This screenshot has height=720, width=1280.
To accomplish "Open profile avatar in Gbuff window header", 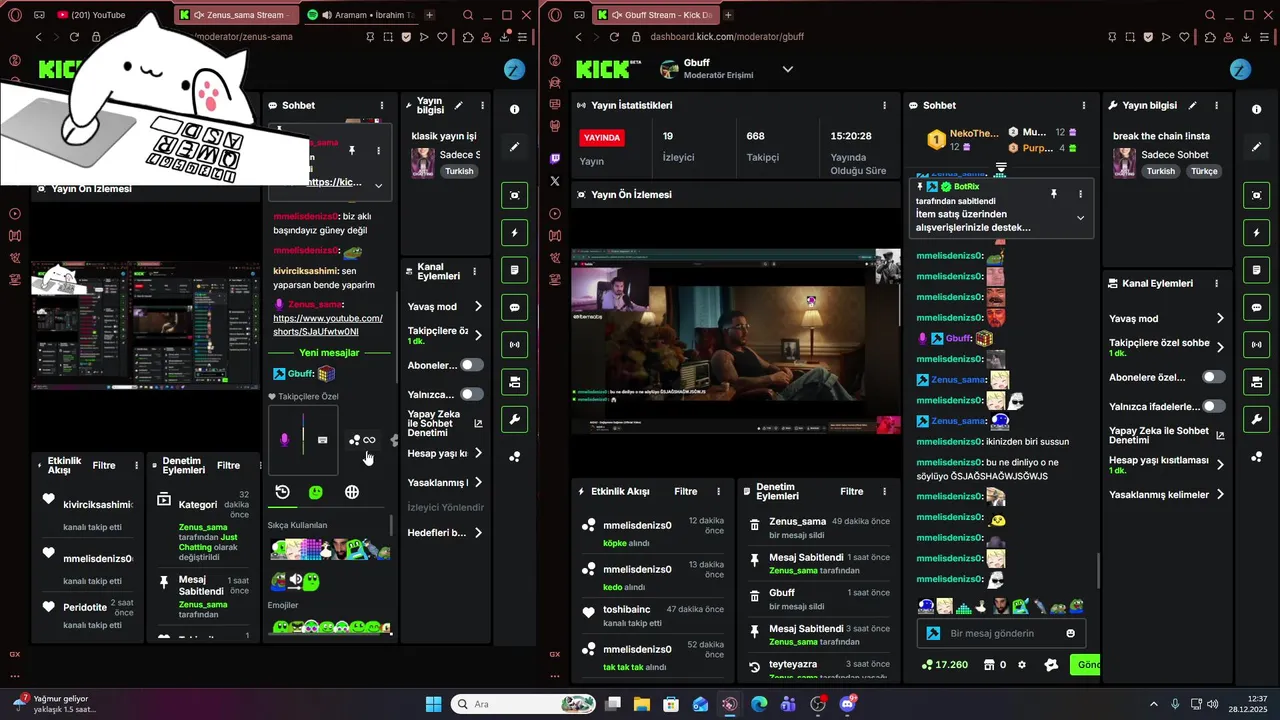I will [1240, 70].
